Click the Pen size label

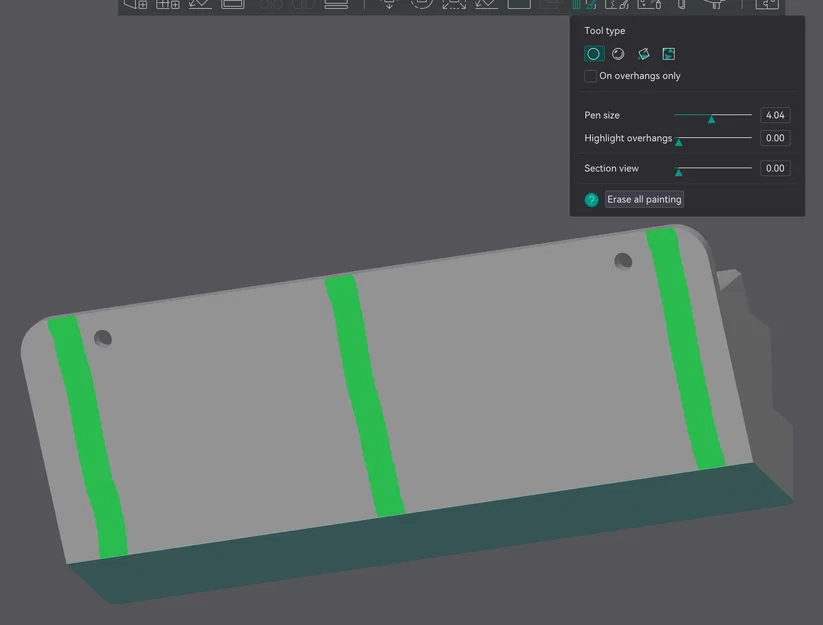[x=602, y=115]
